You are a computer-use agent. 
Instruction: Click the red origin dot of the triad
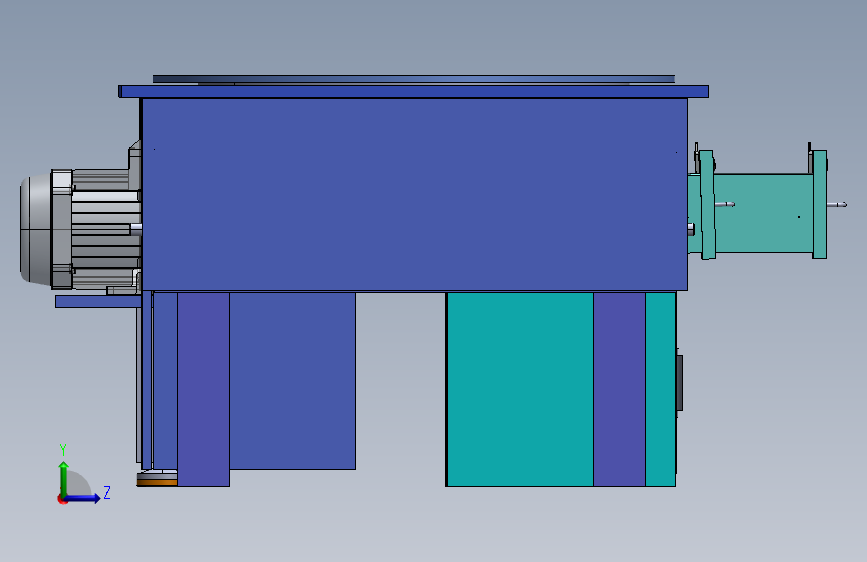coord(61,499)
